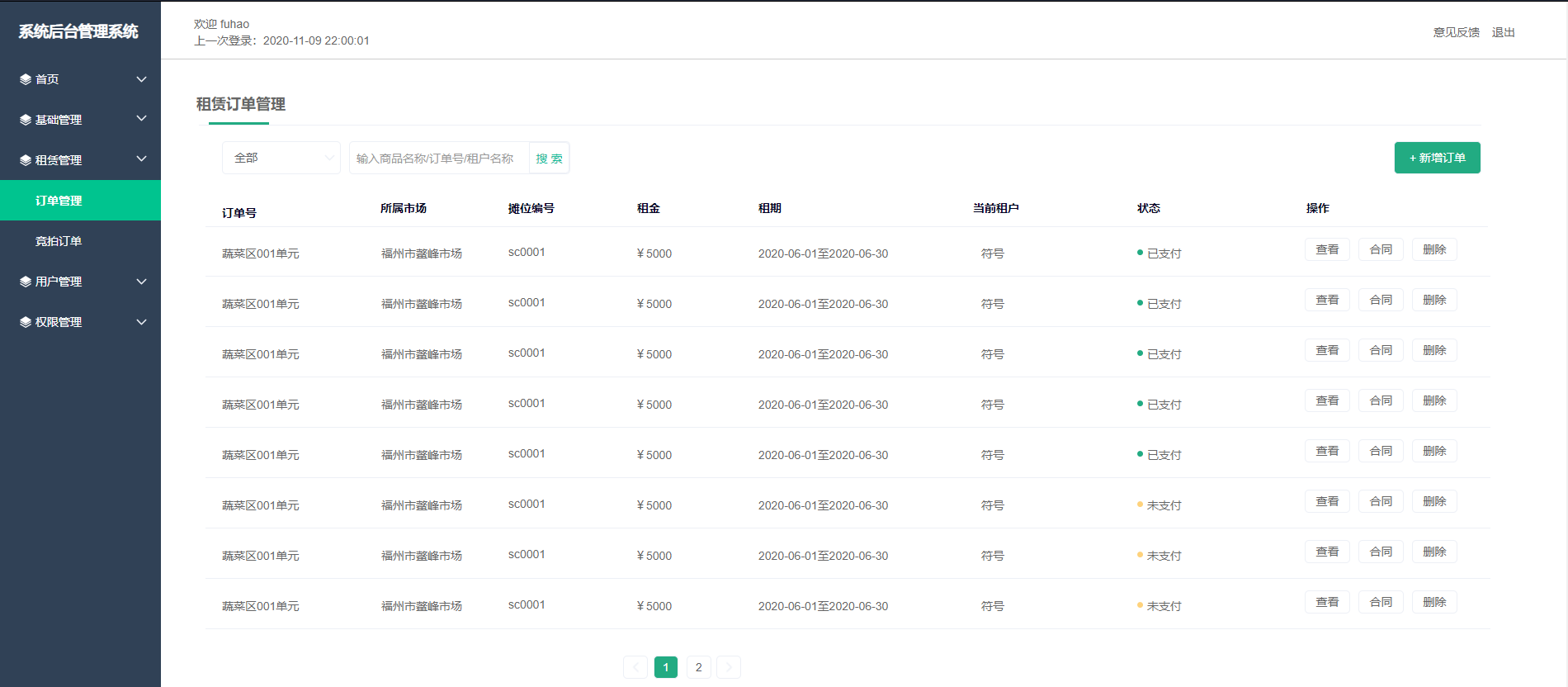Click 合同 in the third order row
Viewport: 1568px width, 687px height.
point(1381,350)
